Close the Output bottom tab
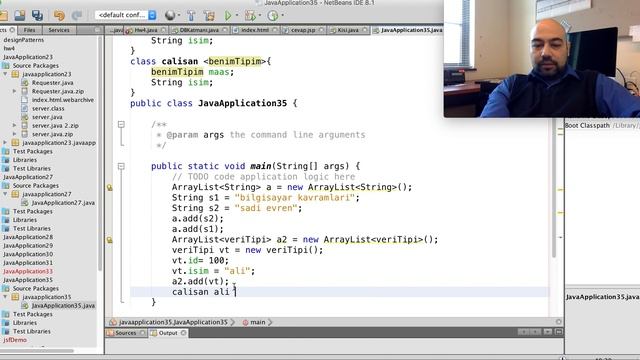The width and height of the screenshot is (640, 360). point(183,333)
